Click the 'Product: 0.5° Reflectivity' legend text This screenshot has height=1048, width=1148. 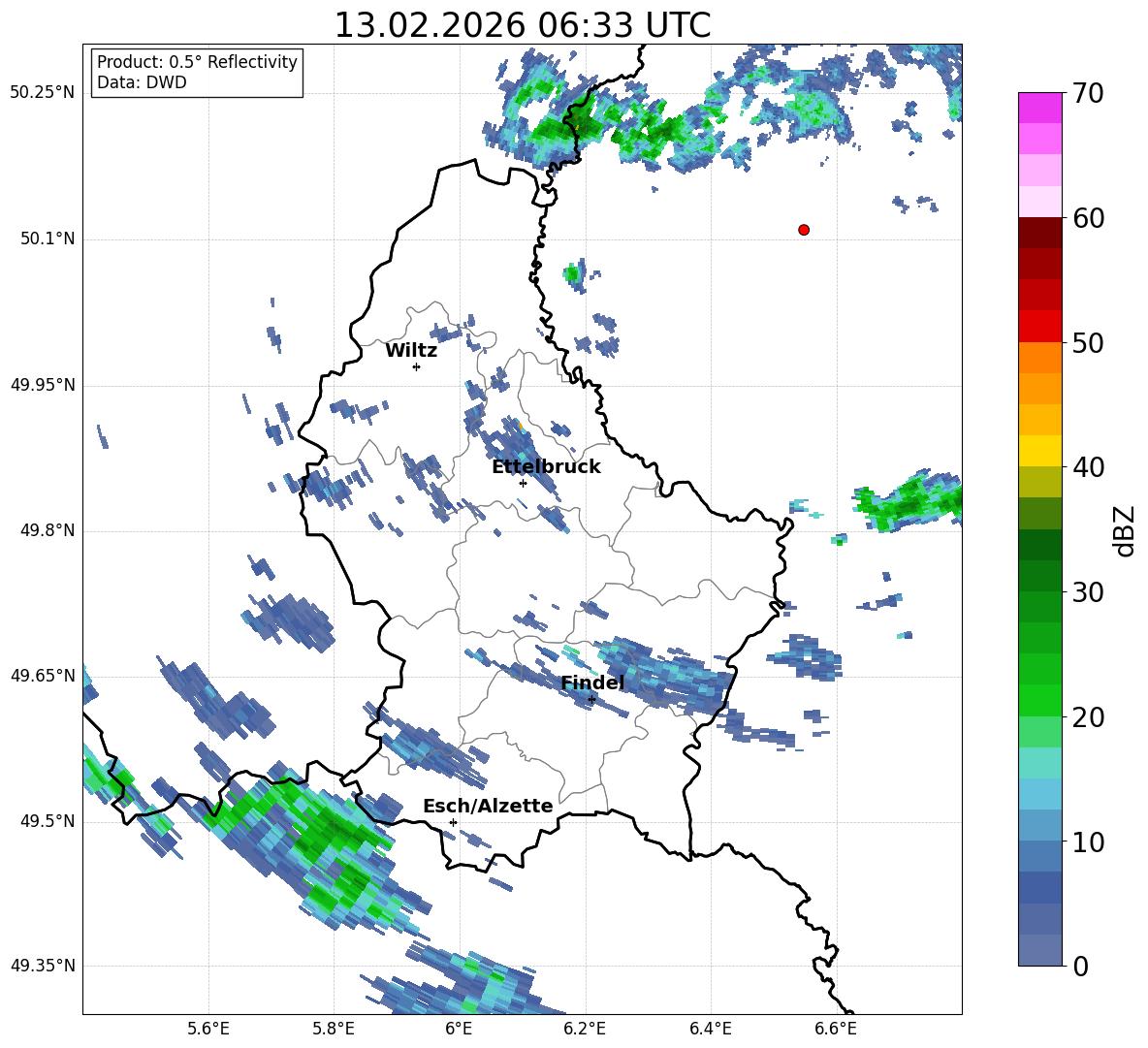point(197,61)
